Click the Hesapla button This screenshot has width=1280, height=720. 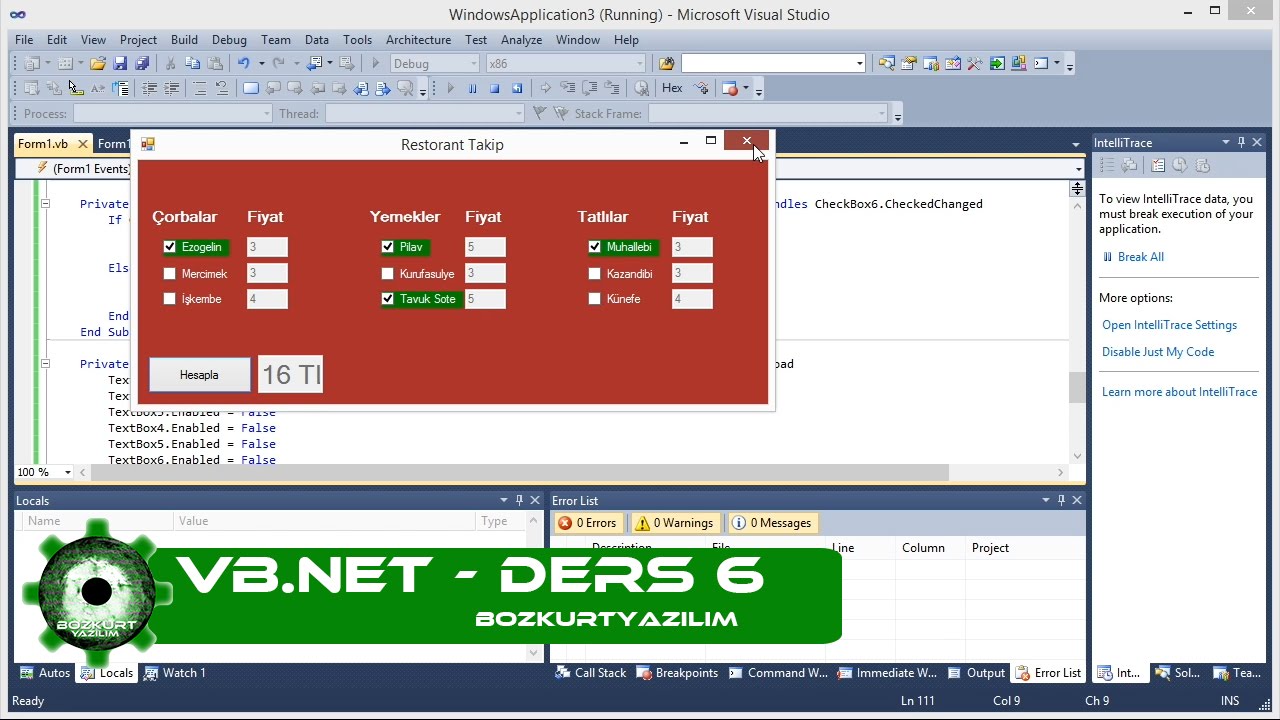pyautogui.click(x=199, y=375)
